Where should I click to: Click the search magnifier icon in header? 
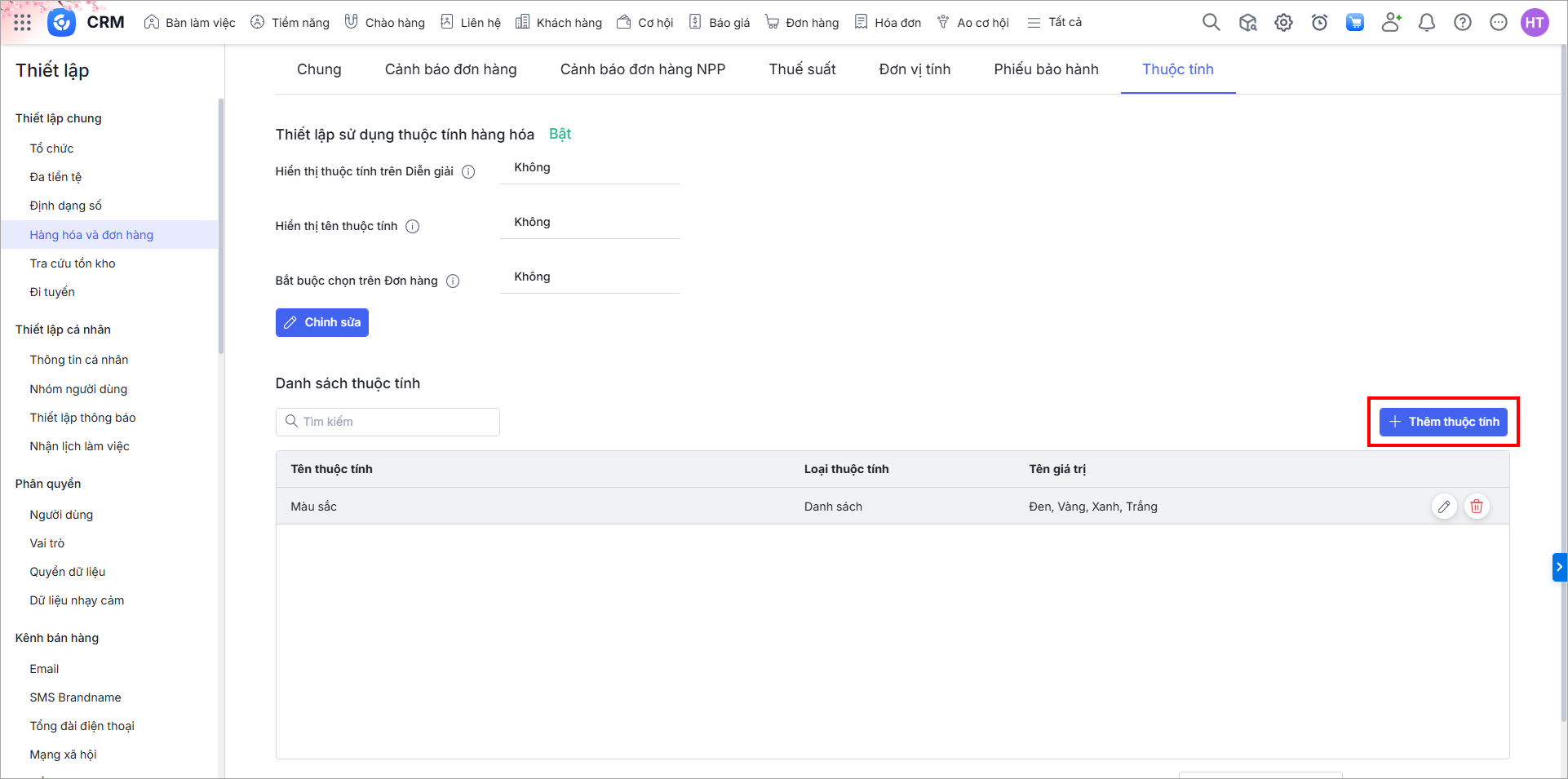pos(1211,23)
